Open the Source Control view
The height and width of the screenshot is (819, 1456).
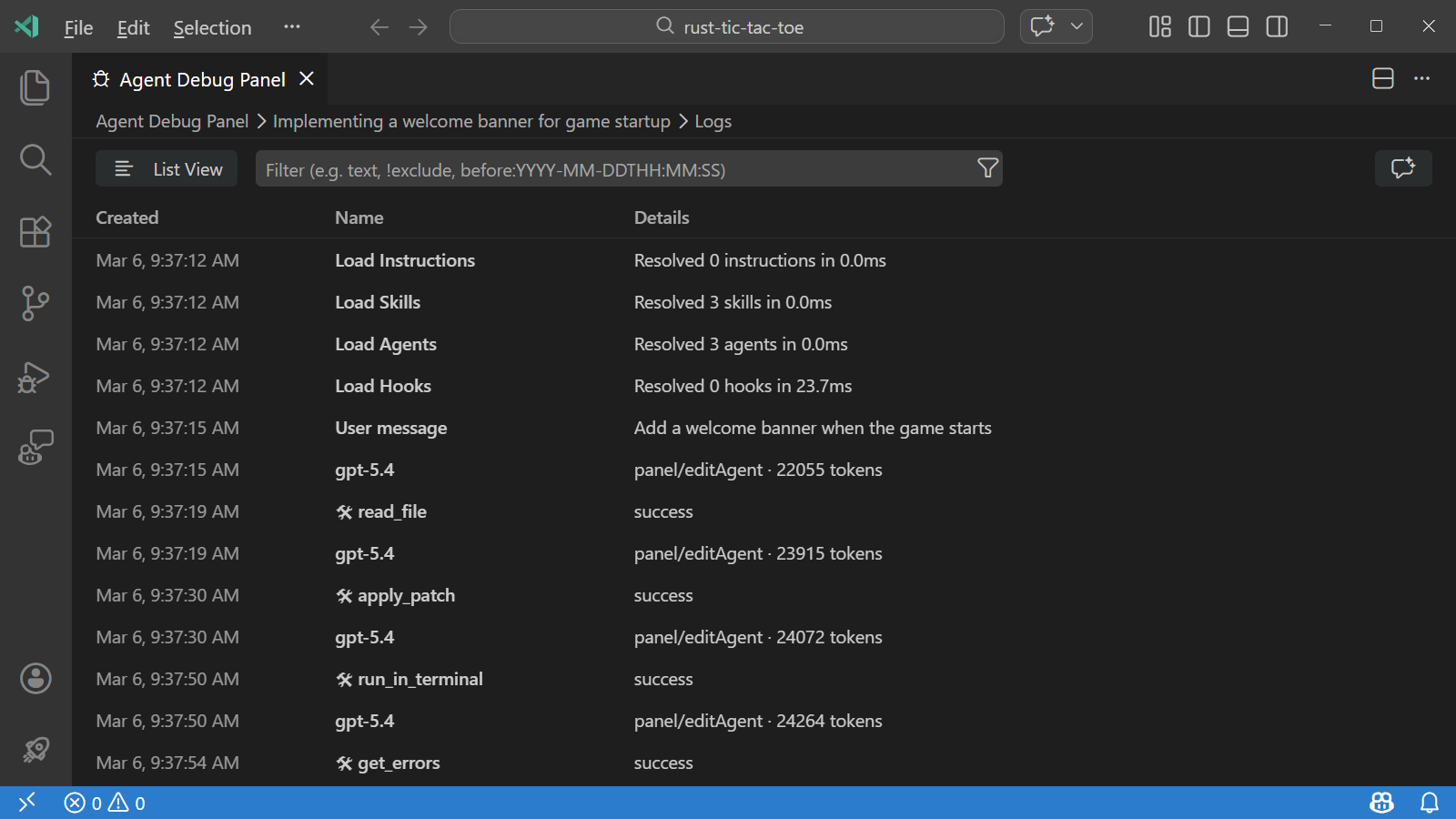pyautogui.click(x=35, y=304)
